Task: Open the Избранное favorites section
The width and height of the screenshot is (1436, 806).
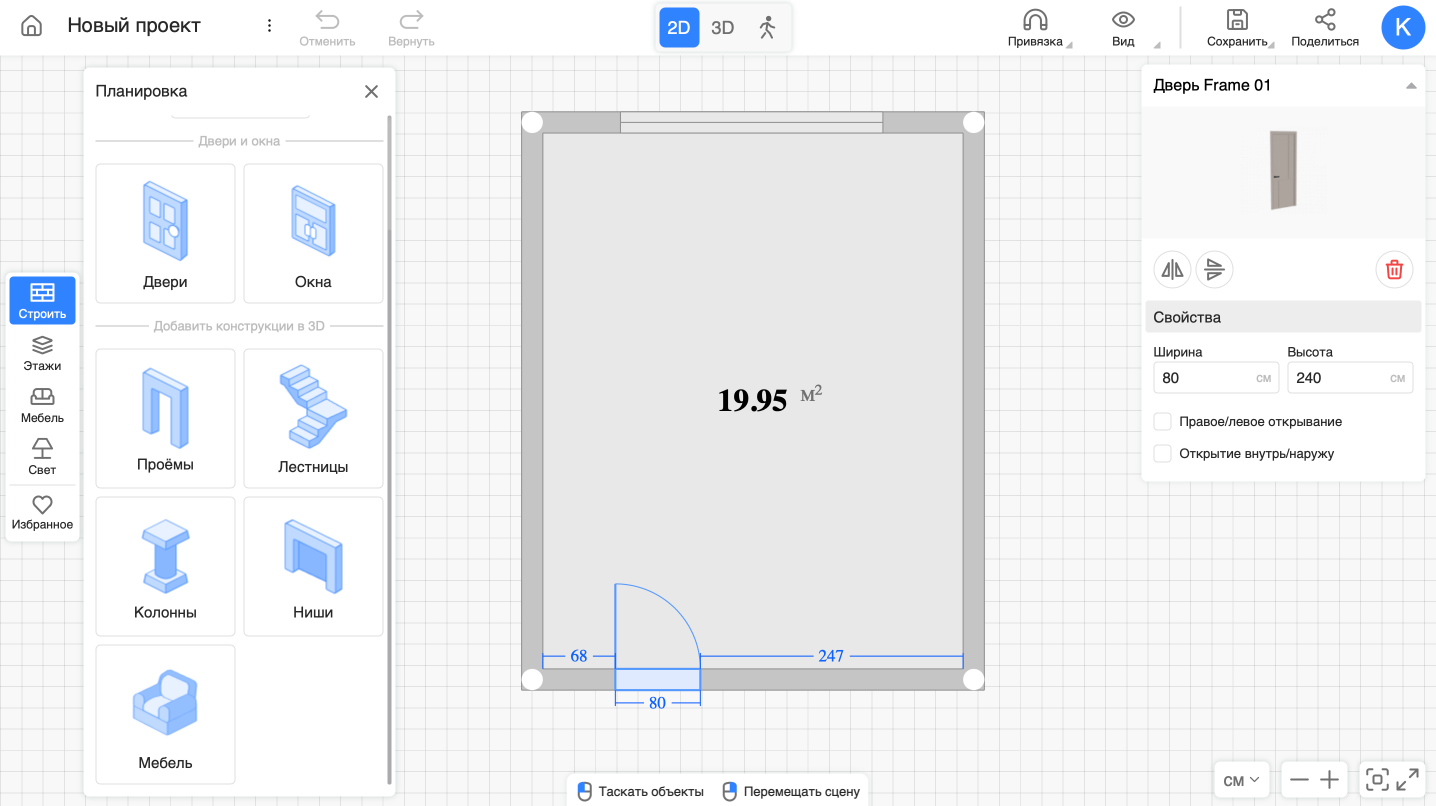Action: tap(42, 512)
